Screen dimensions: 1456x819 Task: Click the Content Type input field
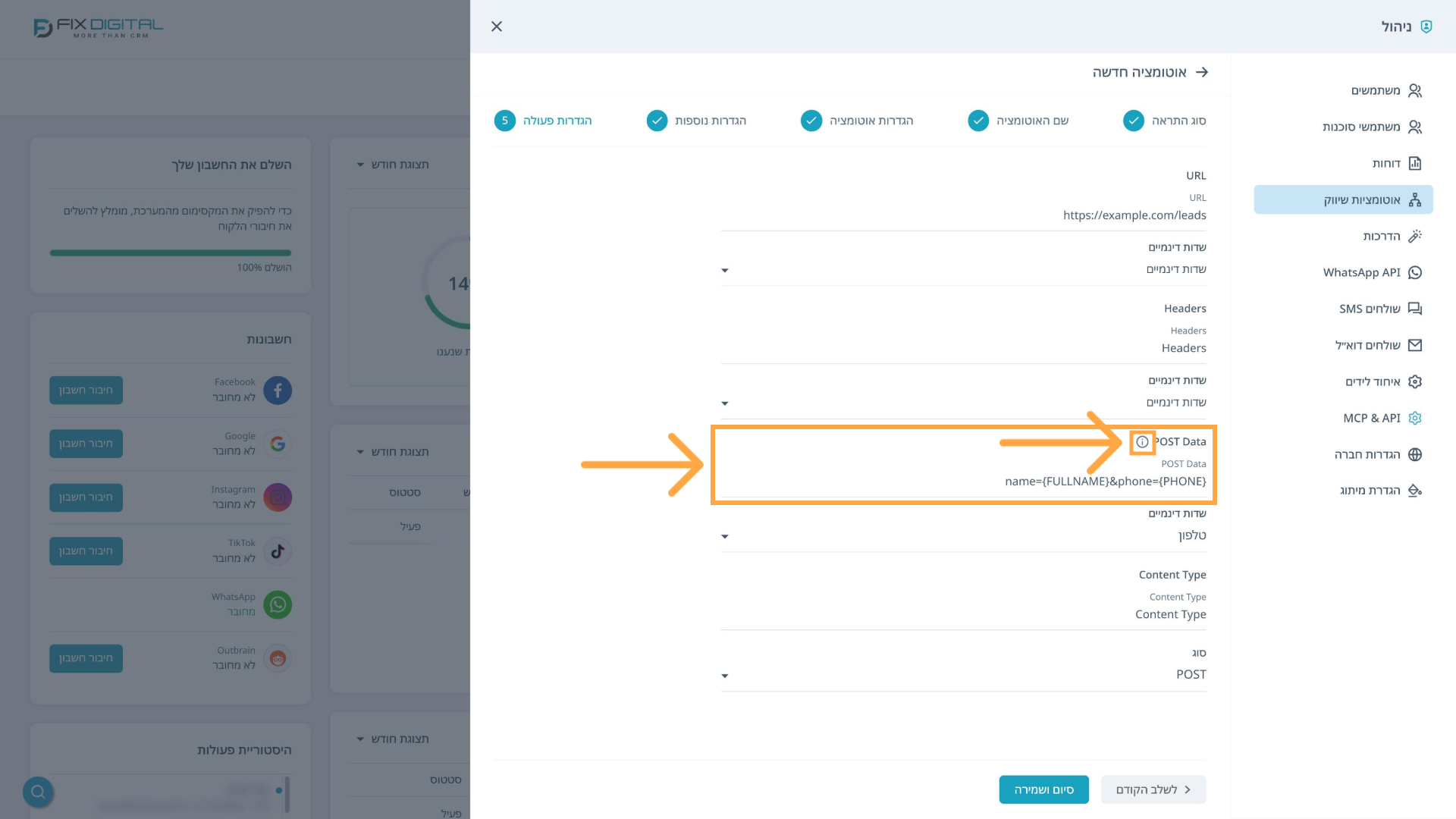click(964, 614)
